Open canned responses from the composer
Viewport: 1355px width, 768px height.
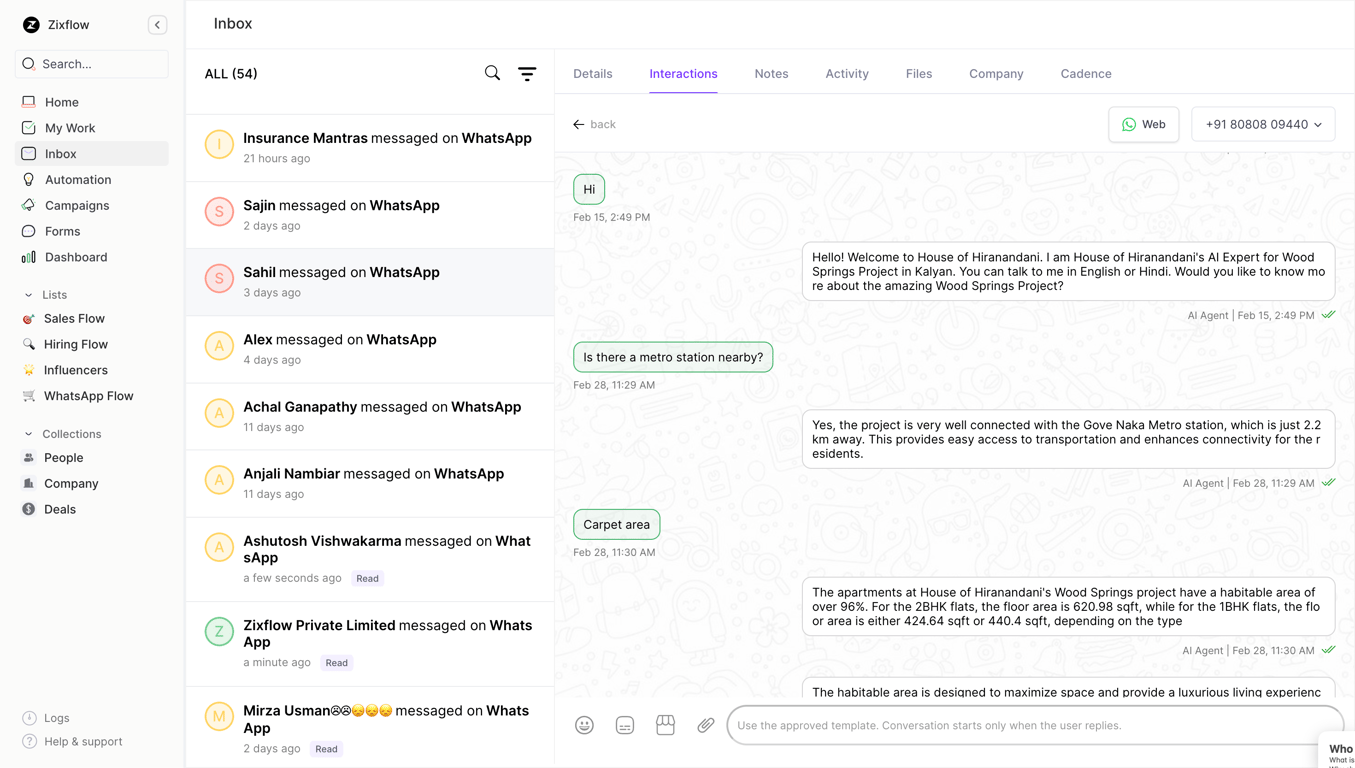click(x=625, y=725)
